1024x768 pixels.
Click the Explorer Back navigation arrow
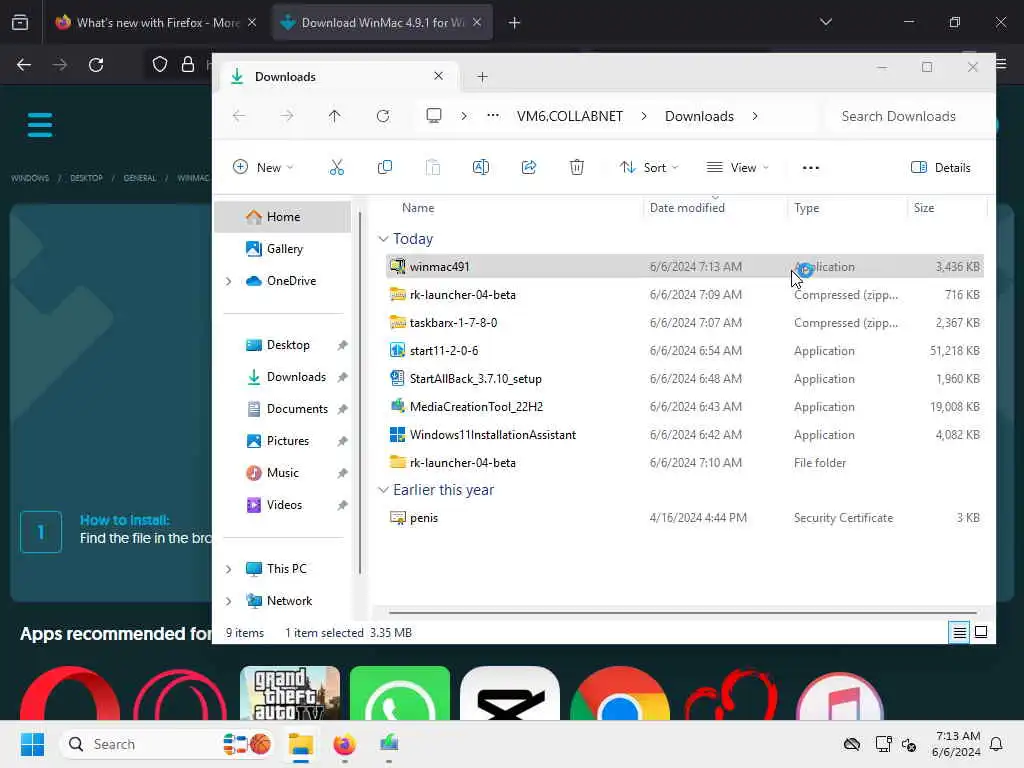tap(239, 116)
